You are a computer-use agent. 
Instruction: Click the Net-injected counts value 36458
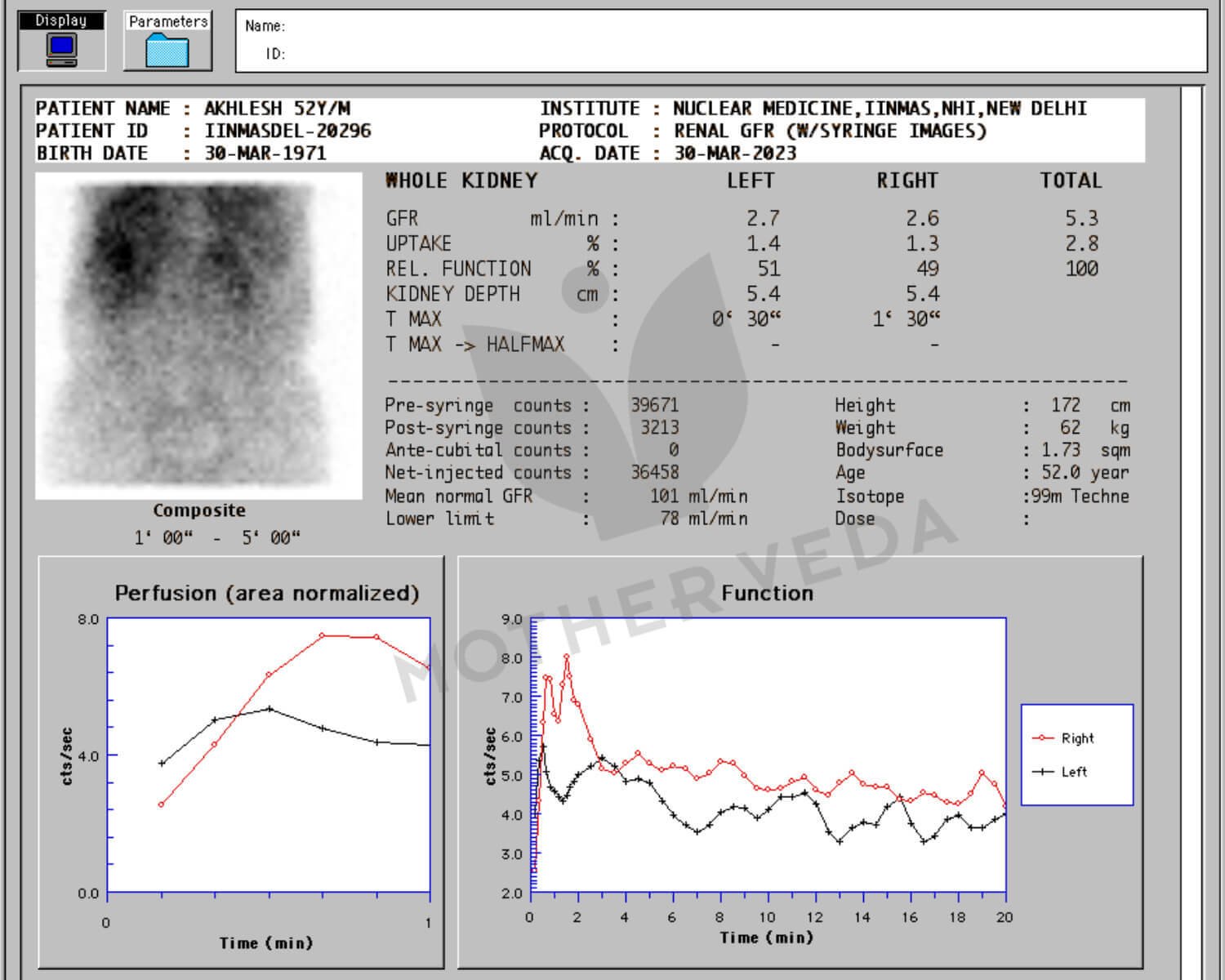654,472
